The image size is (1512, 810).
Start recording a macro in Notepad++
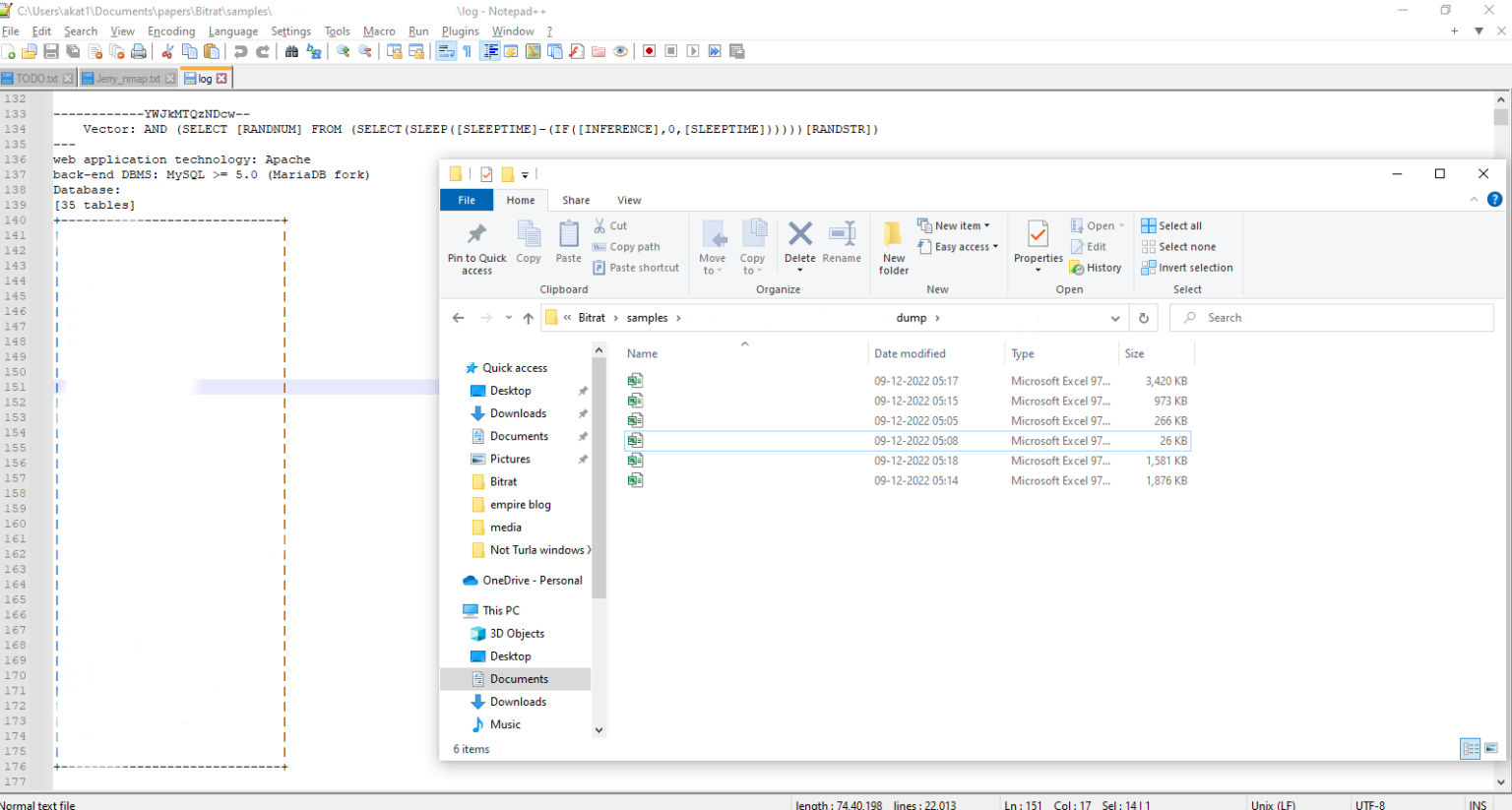pos(650,50)
